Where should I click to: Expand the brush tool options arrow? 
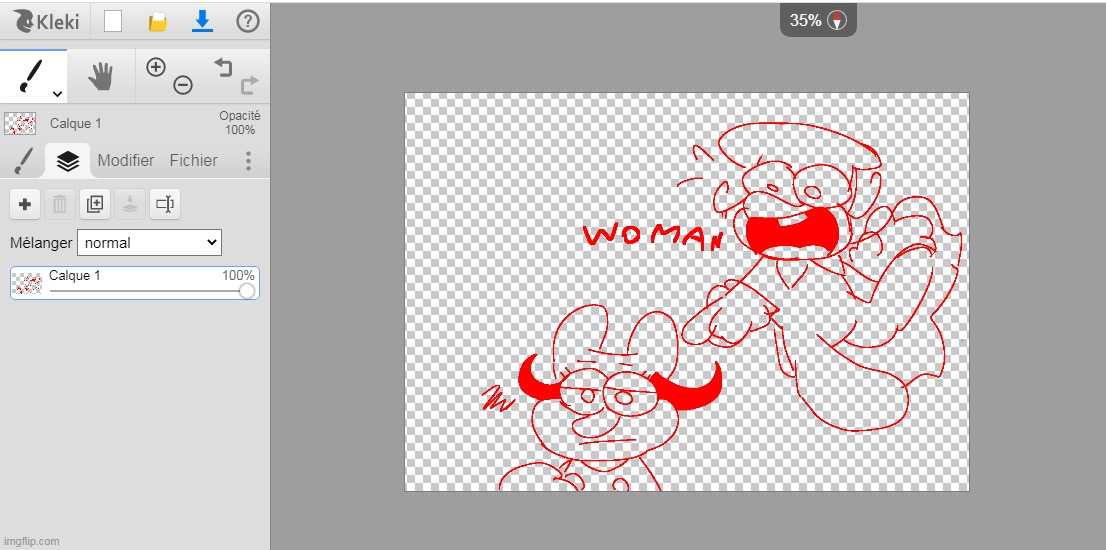click(58, 94)
